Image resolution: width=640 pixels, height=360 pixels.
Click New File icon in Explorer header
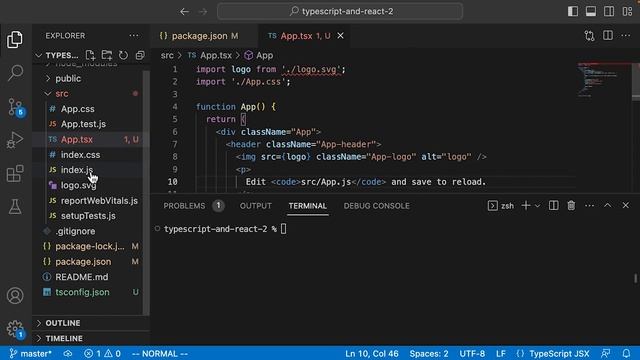pos(90,55)
